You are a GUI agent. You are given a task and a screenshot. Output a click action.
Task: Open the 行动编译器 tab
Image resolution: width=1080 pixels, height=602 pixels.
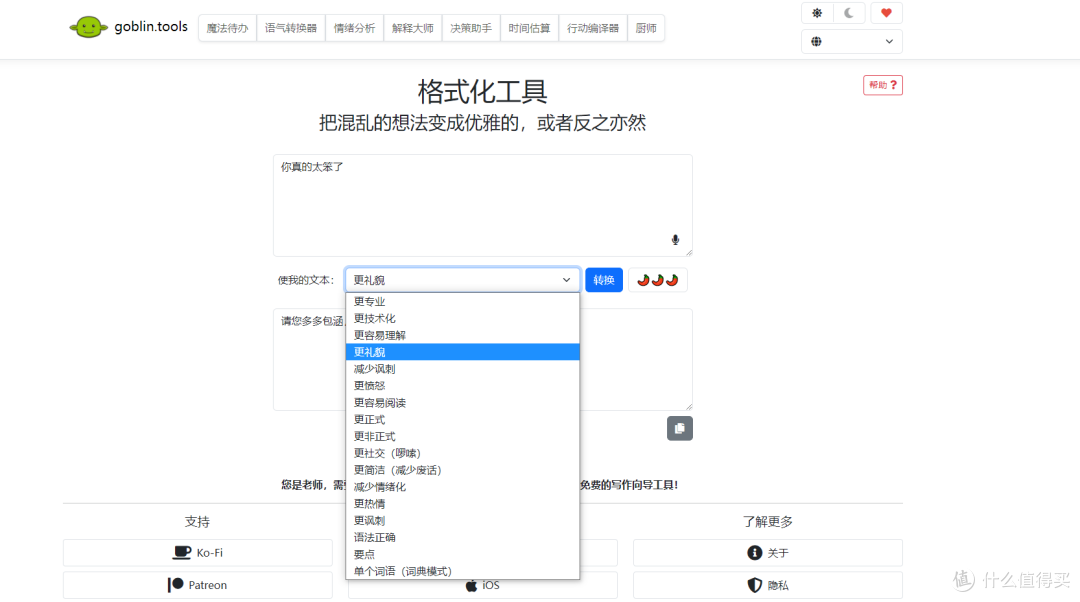593,28
